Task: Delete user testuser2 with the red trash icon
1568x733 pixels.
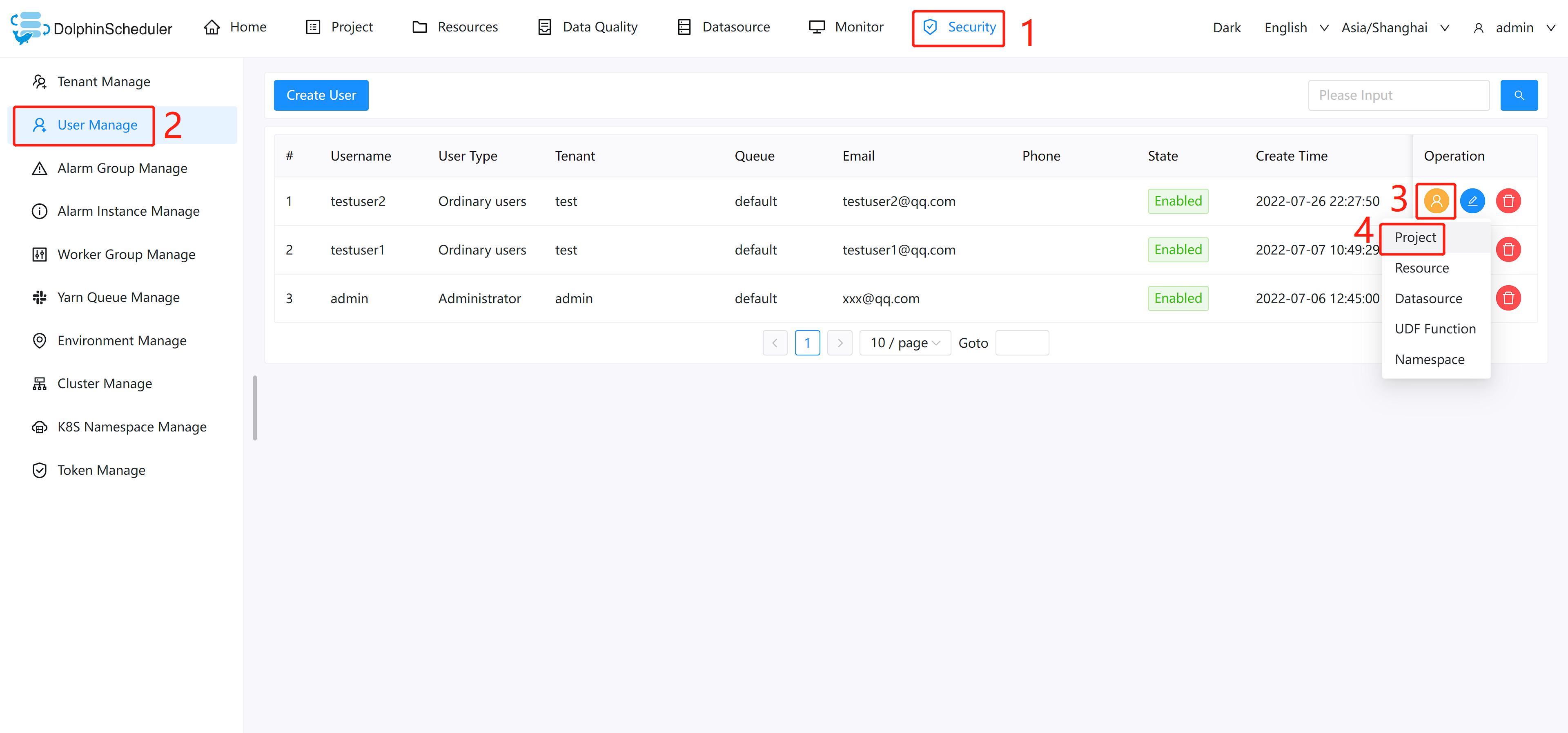Action: click(x=1508, y=201)
